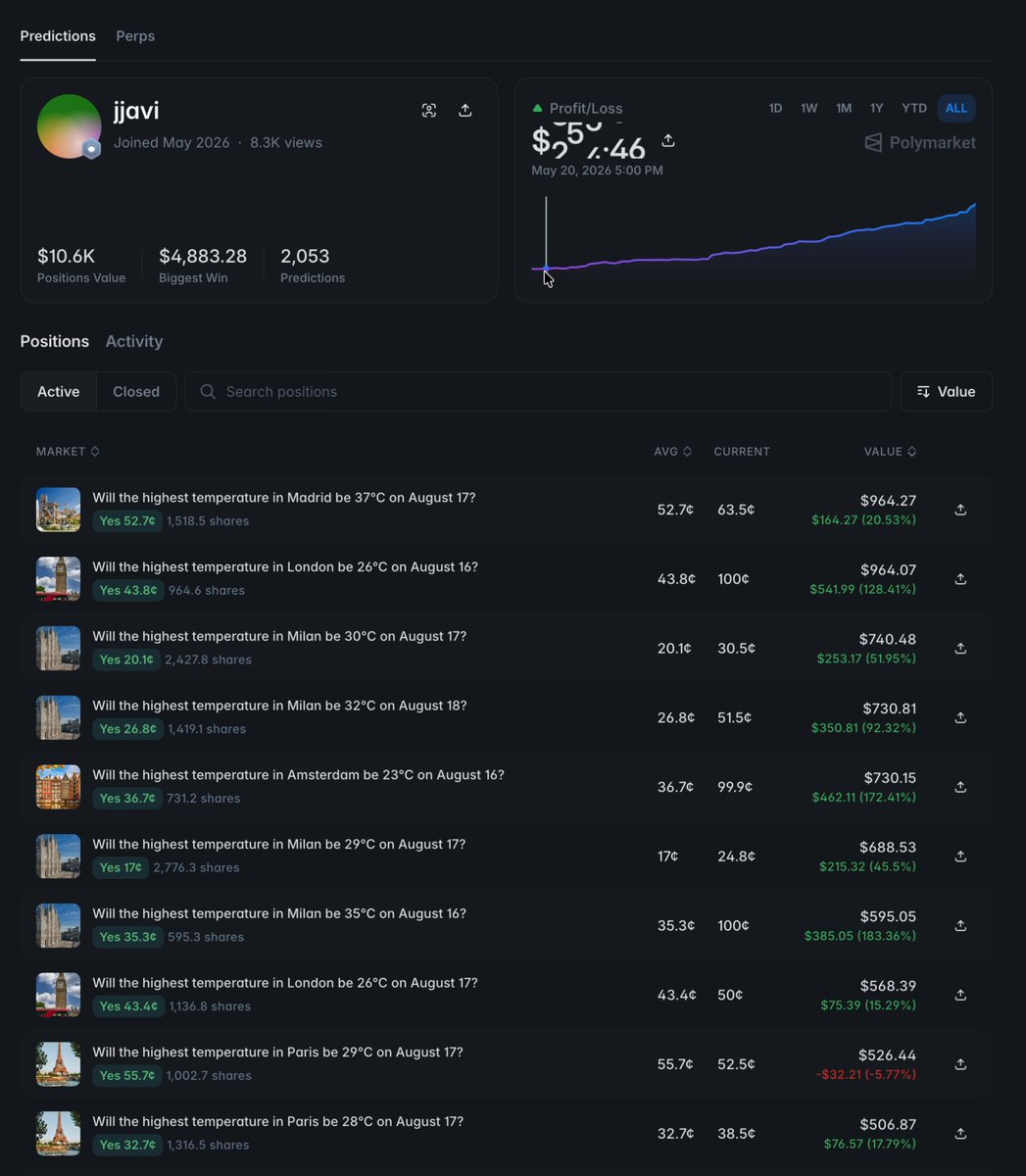Screen dimensions: 1026x1176
Task: Click the Paris 29°C market thumbnail
Action: coord(58,1064)
